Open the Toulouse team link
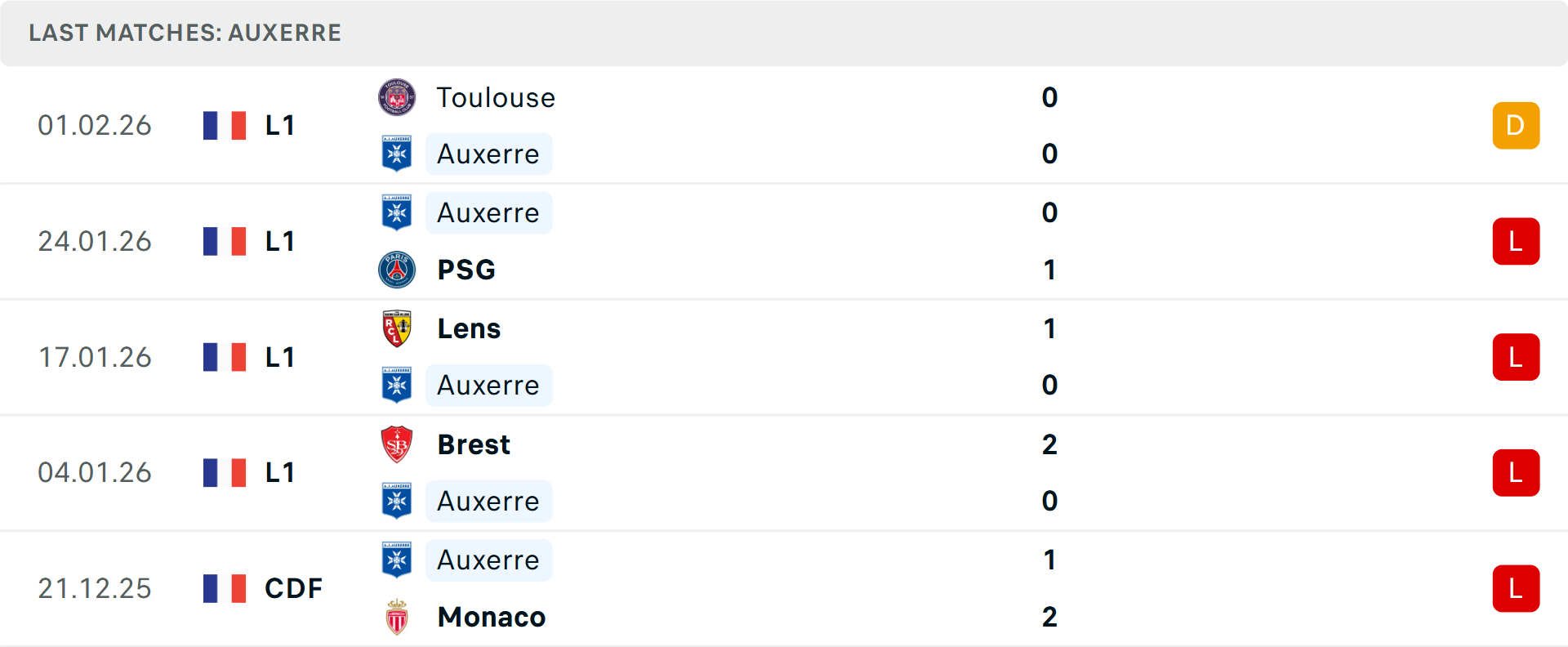 496,98
